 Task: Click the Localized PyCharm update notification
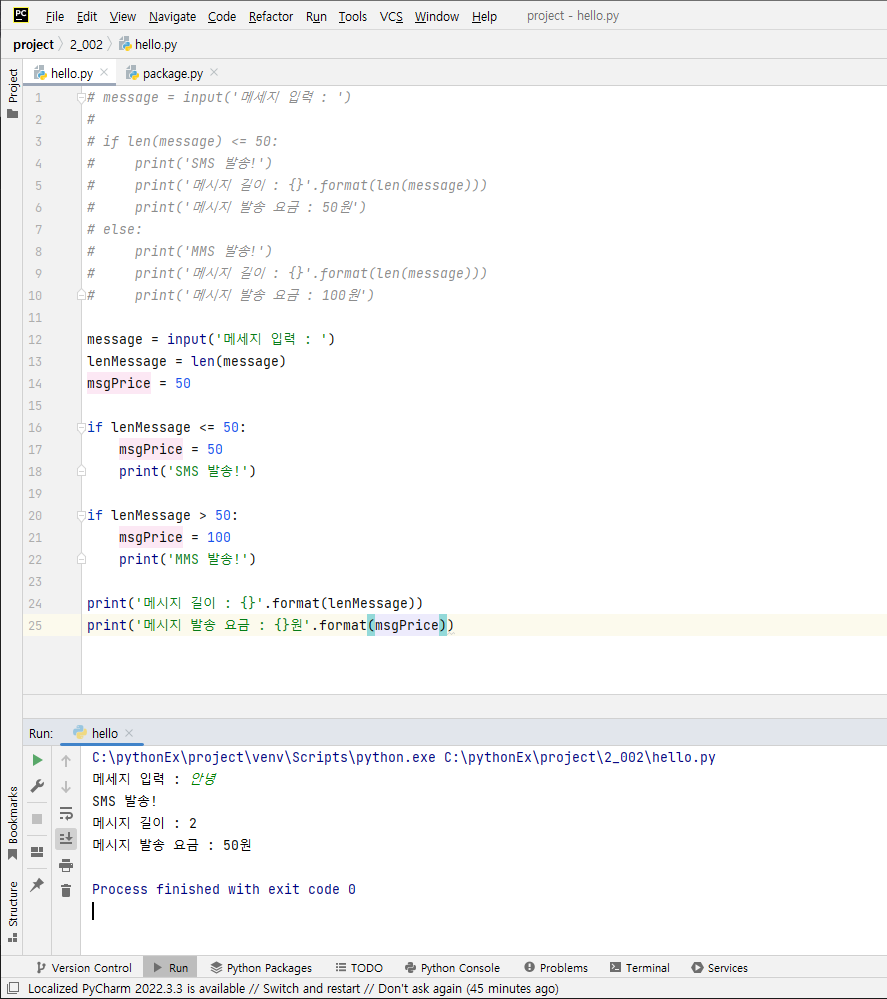[x=293, y=988]
